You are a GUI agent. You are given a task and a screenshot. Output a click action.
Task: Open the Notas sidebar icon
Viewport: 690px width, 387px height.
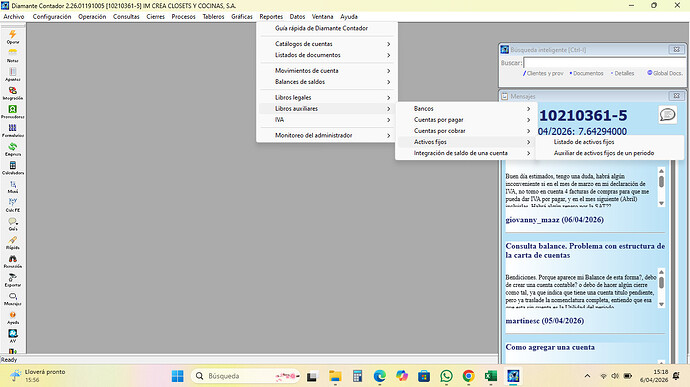13,55
